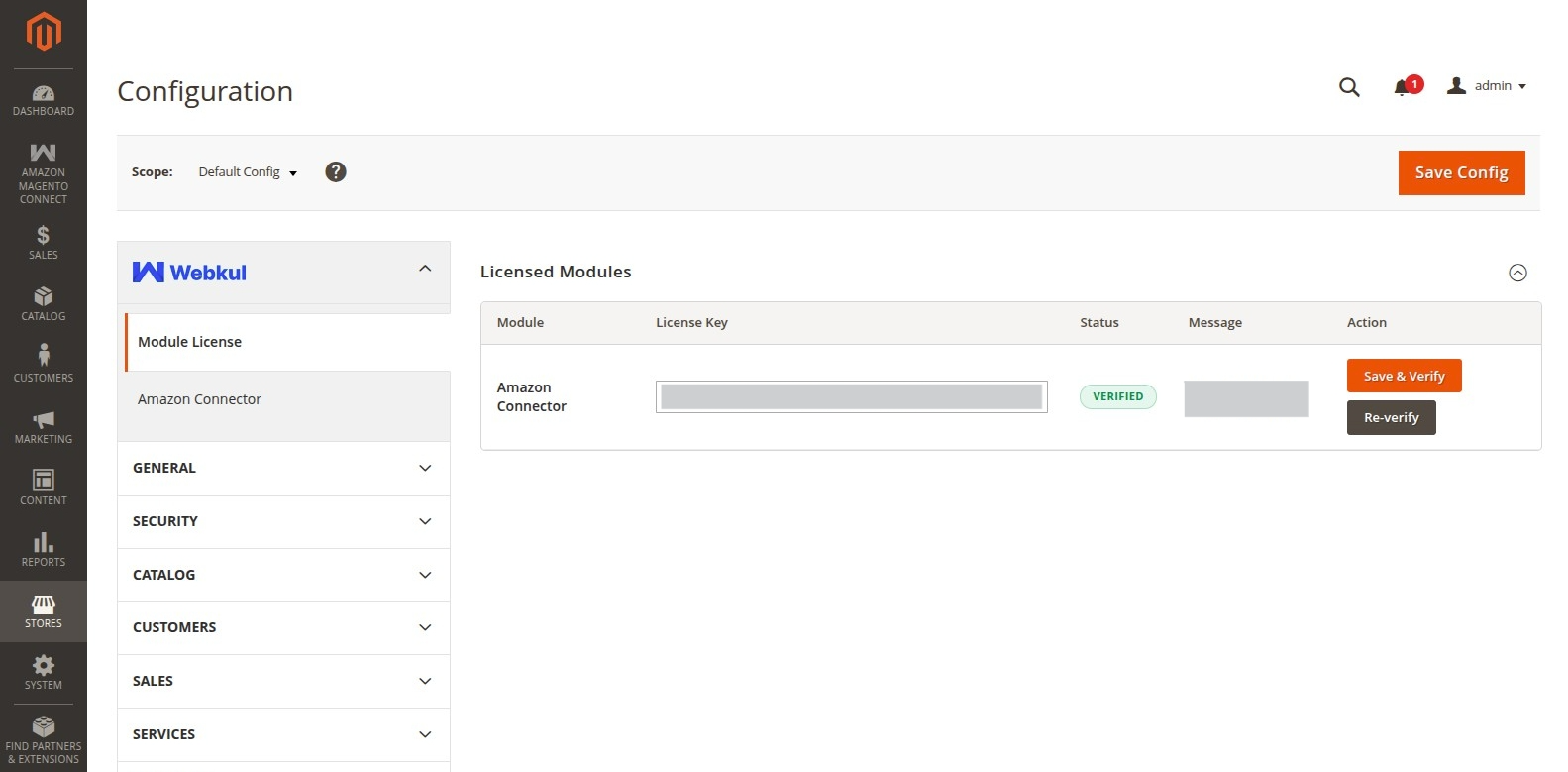Viewport: 1568px width, 772px height.
Task: Open the Sales sidebar menu
Action: pyautogui.click(x=44, y=243)
